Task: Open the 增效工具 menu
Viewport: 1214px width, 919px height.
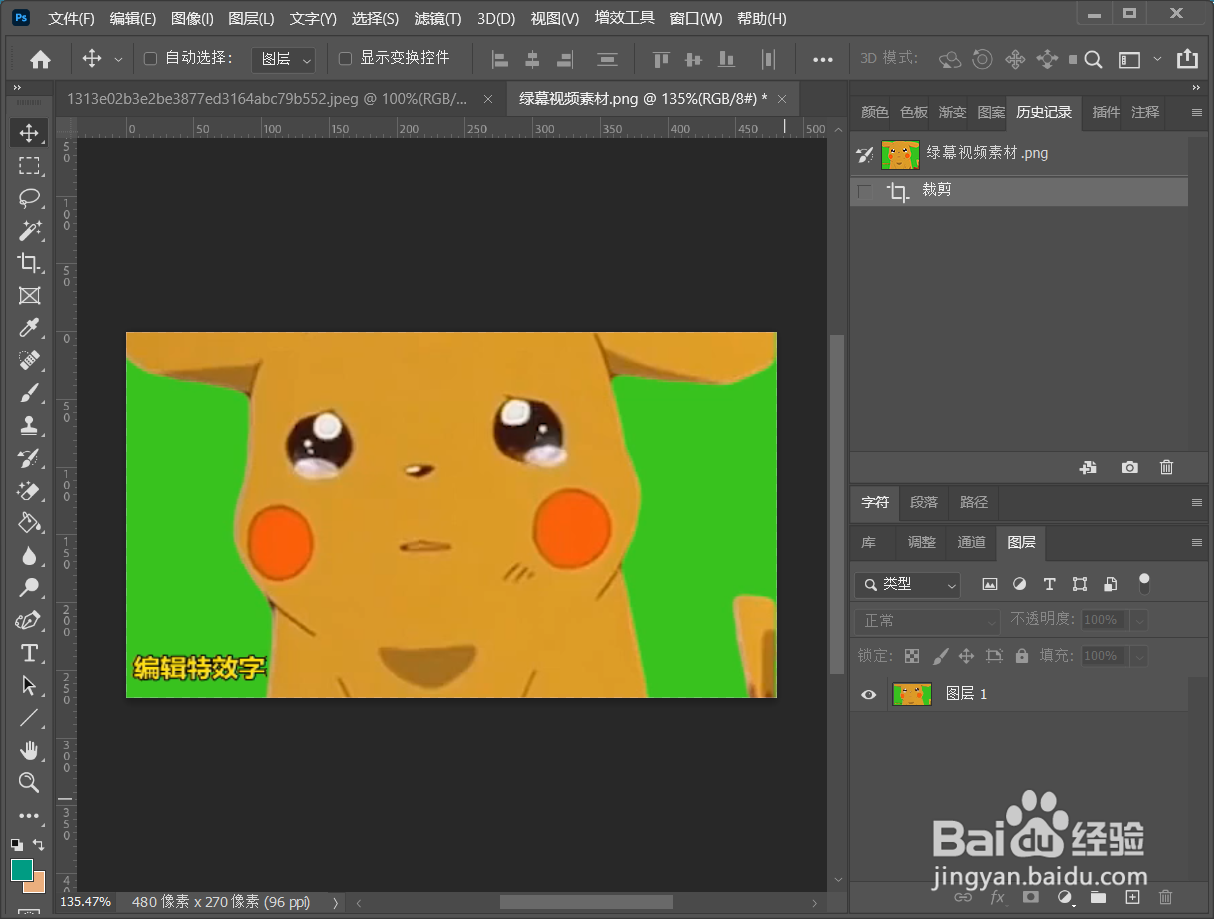Action: (625, 18)
